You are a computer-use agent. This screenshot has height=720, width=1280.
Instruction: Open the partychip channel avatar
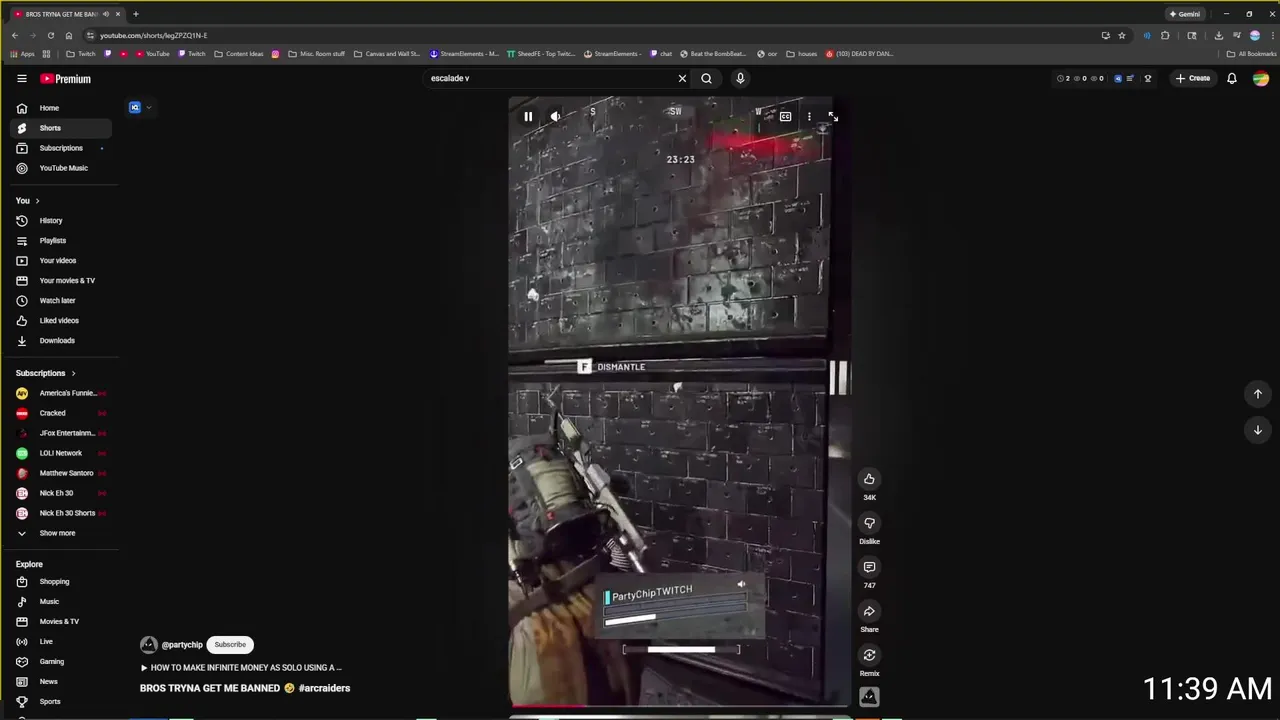[x=148, y=645]
